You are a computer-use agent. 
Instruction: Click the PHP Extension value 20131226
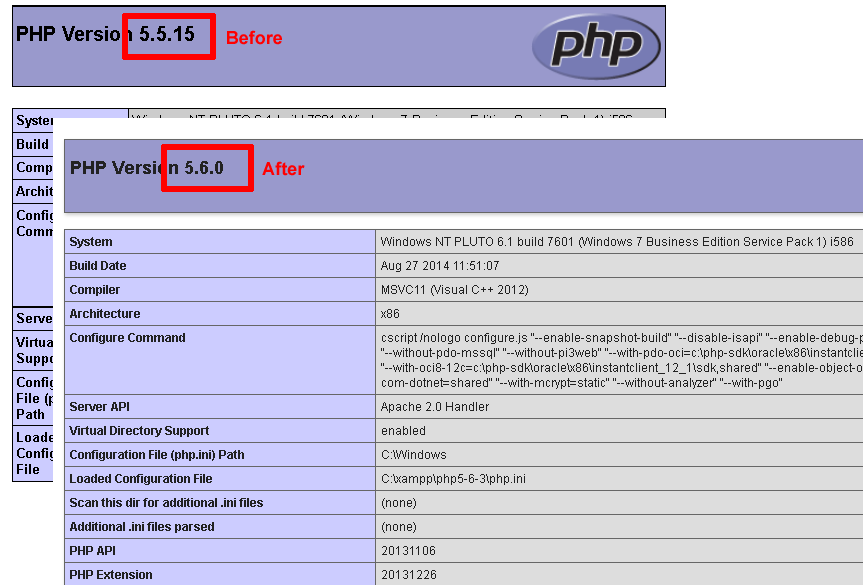(406, 575)
